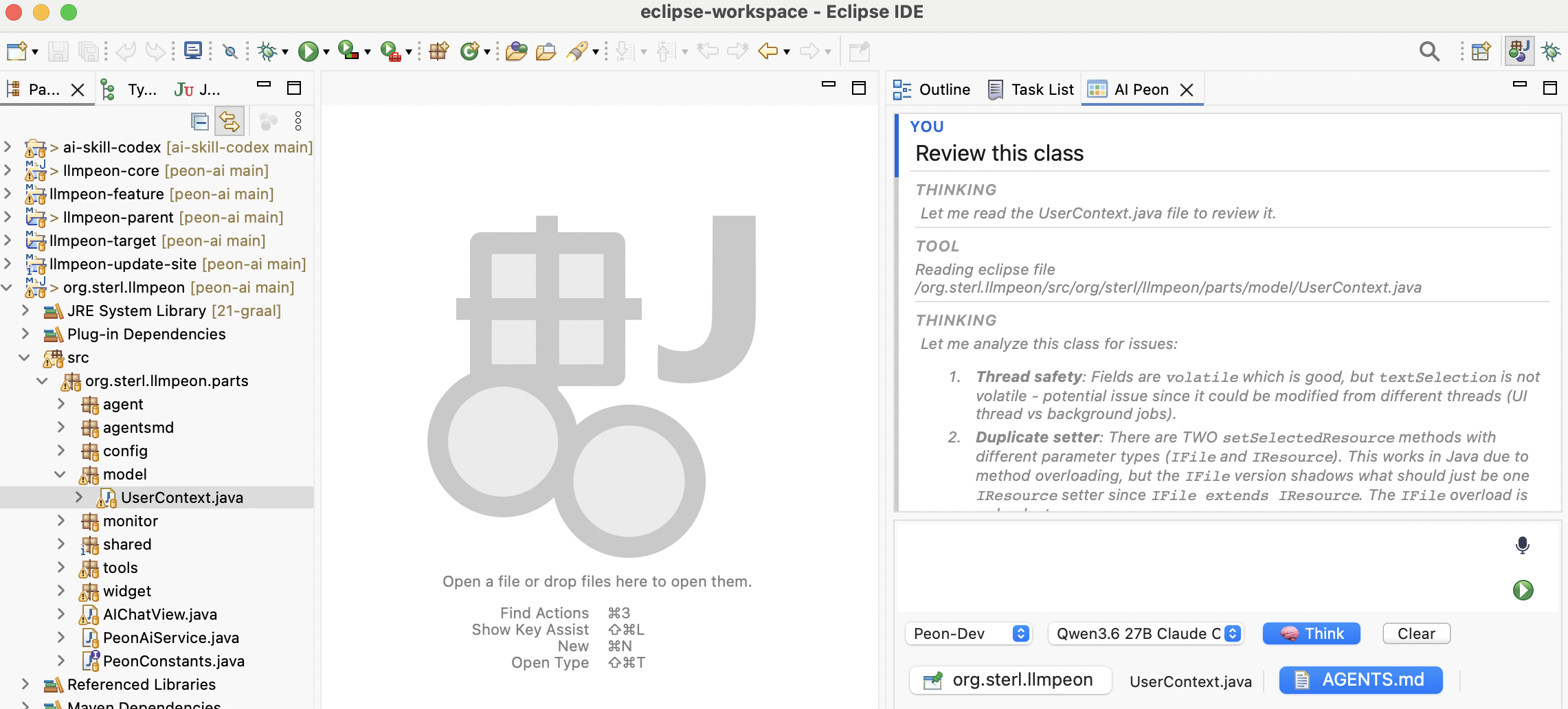Select AIChatView.java file
1568x709 pixels.
click(160, 614)
